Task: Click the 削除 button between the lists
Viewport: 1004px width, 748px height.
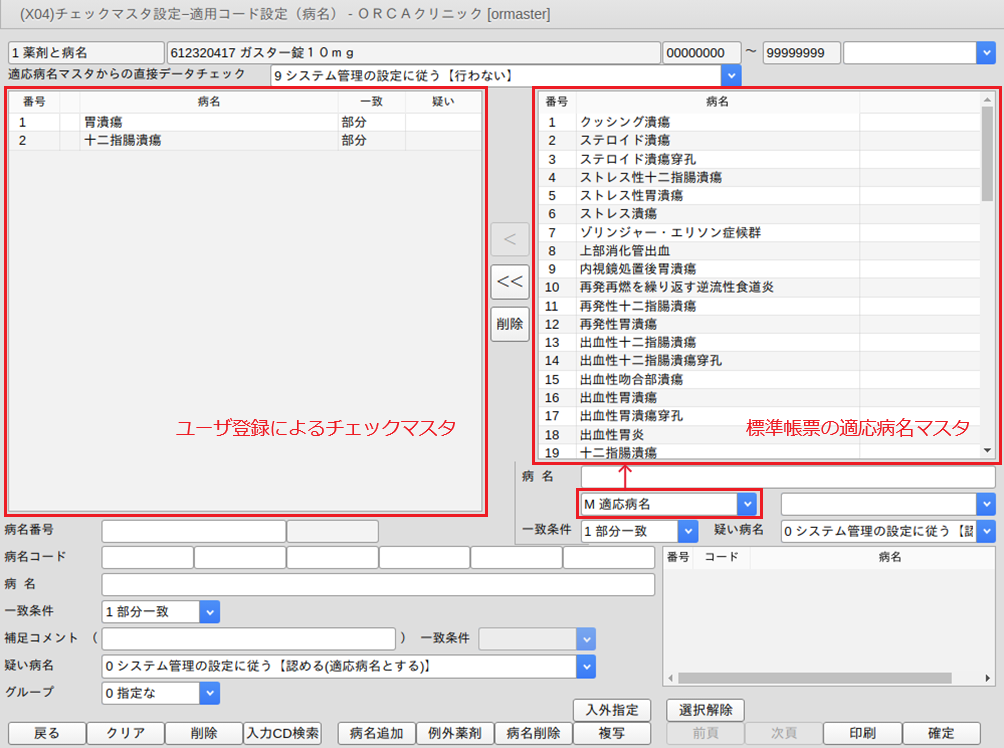Action: (x=509, y=324)
